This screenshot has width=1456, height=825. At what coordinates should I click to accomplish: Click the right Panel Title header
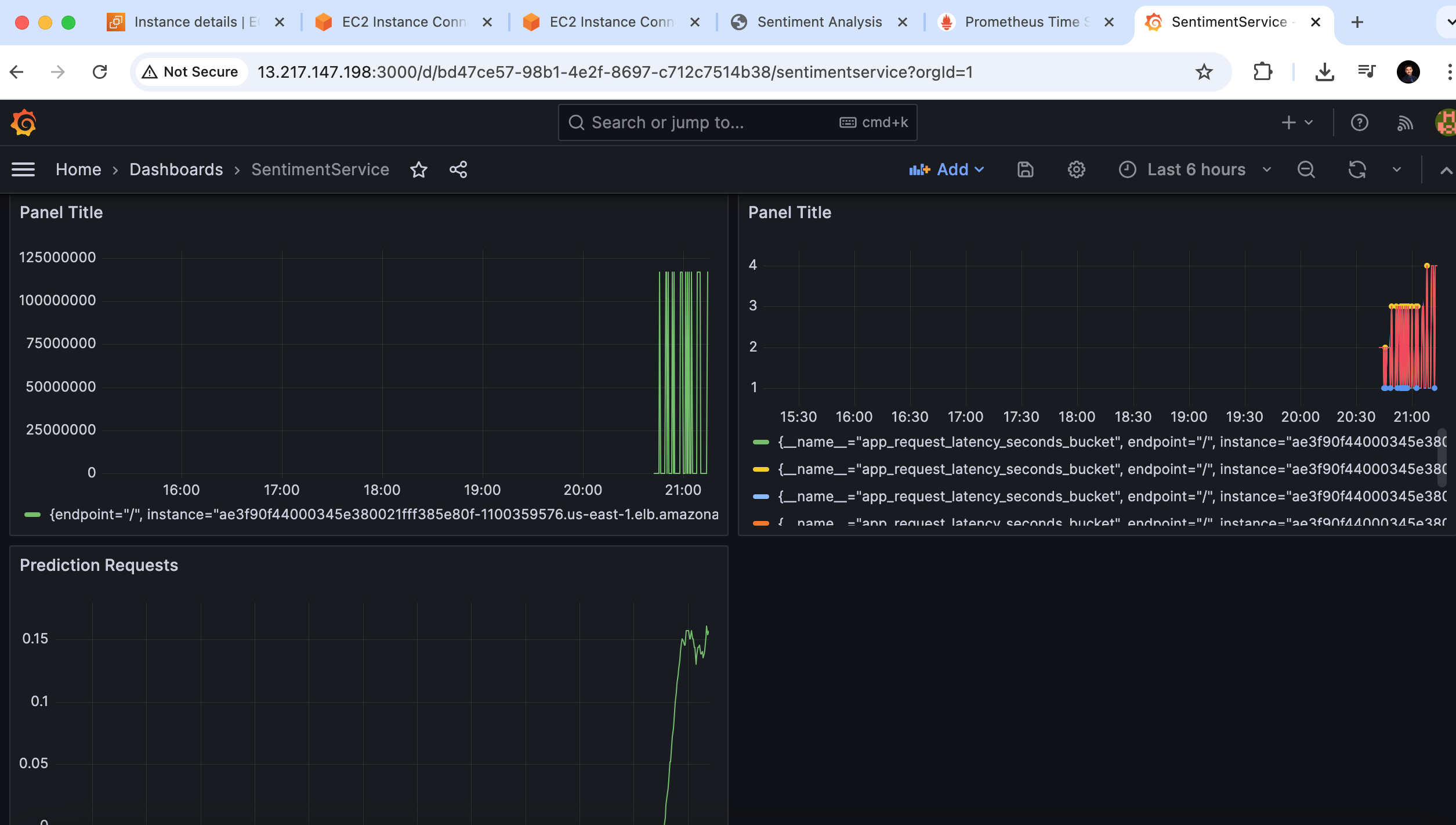(x=789, y=212)
